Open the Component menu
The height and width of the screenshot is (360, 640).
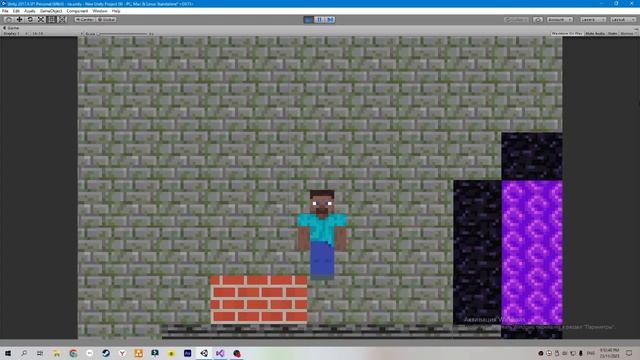pos(77,11)
